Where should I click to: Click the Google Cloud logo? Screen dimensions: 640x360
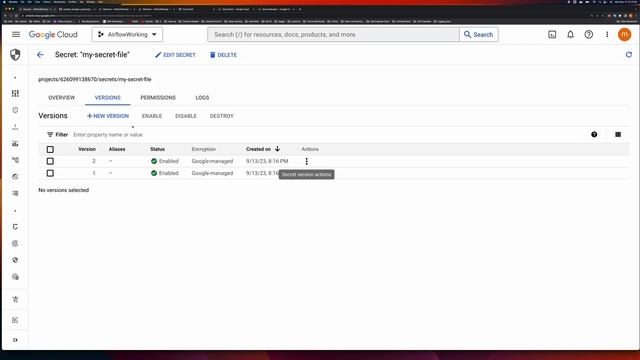(x=53, y=35)
